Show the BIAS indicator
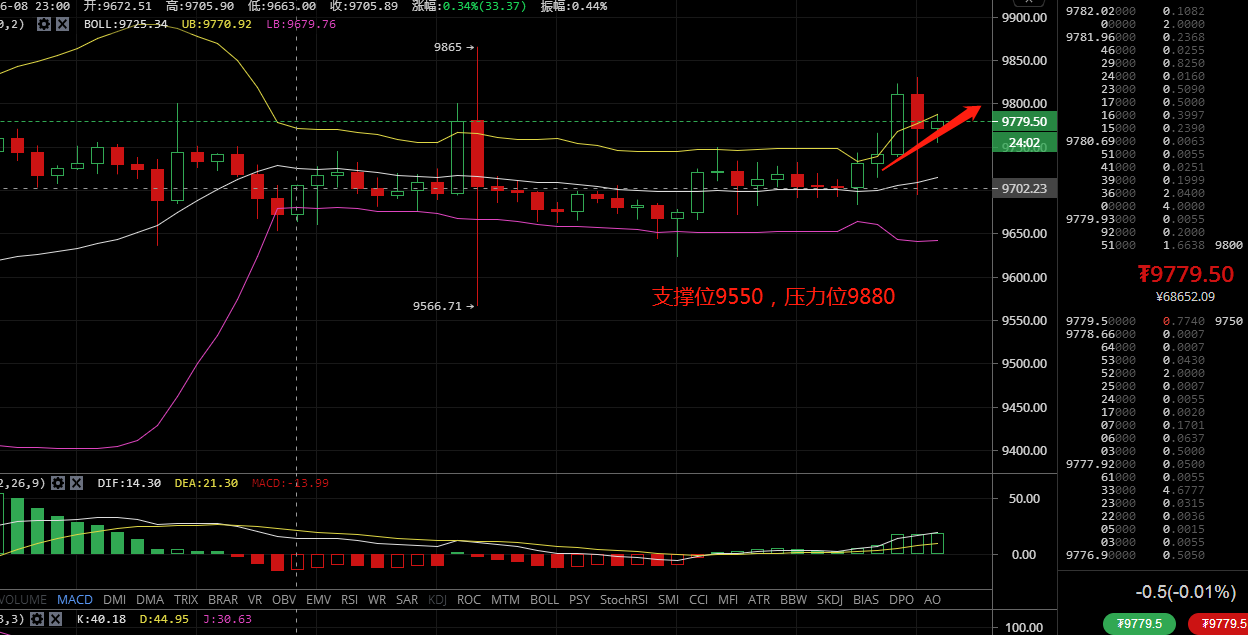Viewport: 1248px width, 635px height. (x=866, y=600)
